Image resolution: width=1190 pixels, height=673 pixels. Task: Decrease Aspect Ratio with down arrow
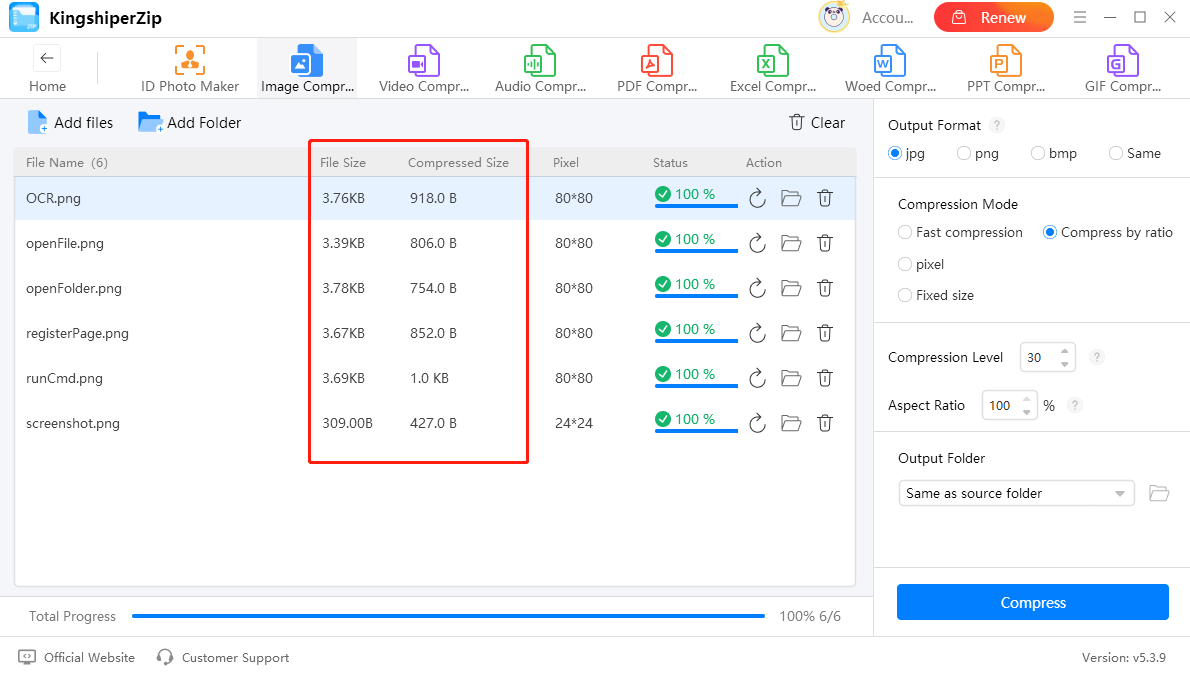(1027, 412)
